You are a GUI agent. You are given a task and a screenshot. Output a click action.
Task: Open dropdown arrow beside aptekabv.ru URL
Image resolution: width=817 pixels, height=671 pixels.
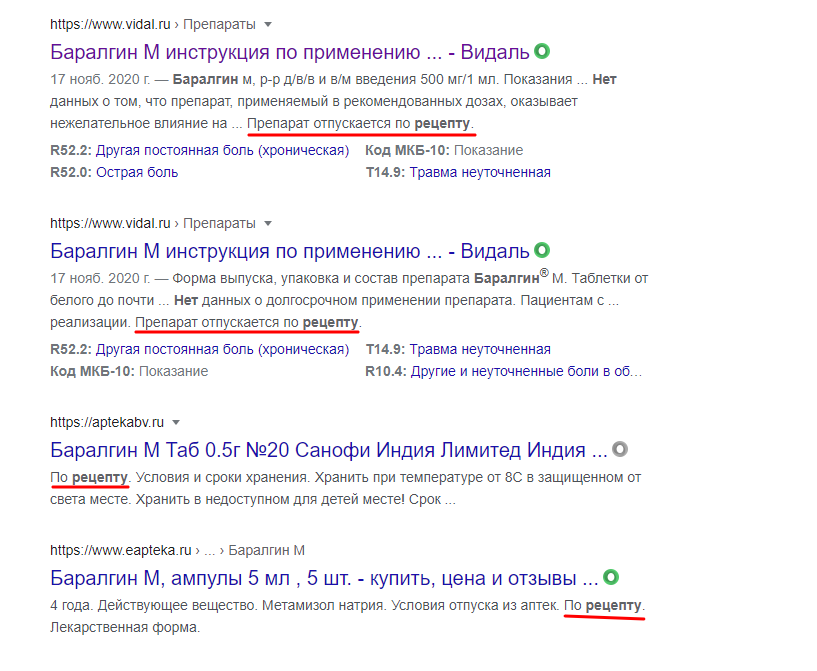click(176, 422)
